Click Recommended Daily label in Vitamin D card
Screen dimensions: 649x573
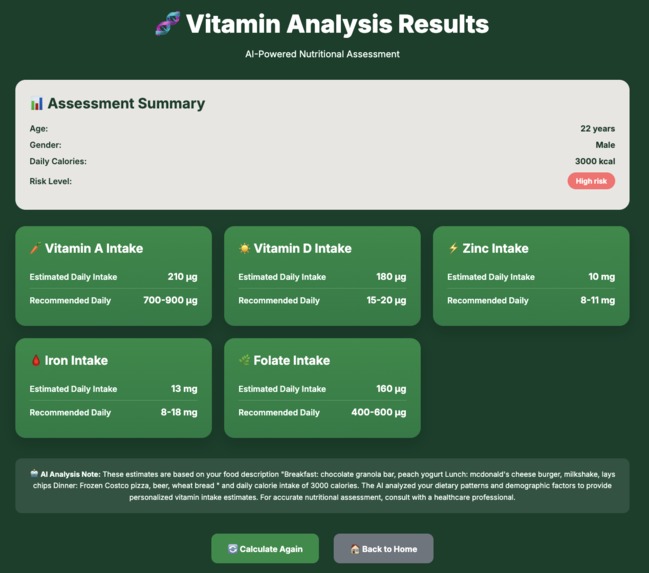pyautogui.click(x=279, y=300)
